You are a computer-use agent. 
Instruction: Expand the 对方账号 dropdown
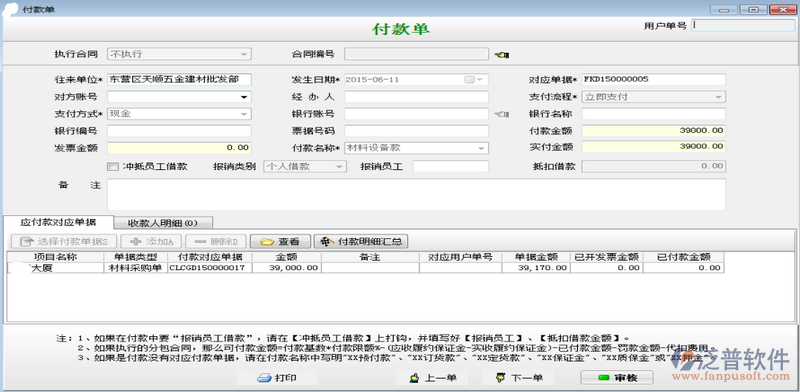pos(244,97)
